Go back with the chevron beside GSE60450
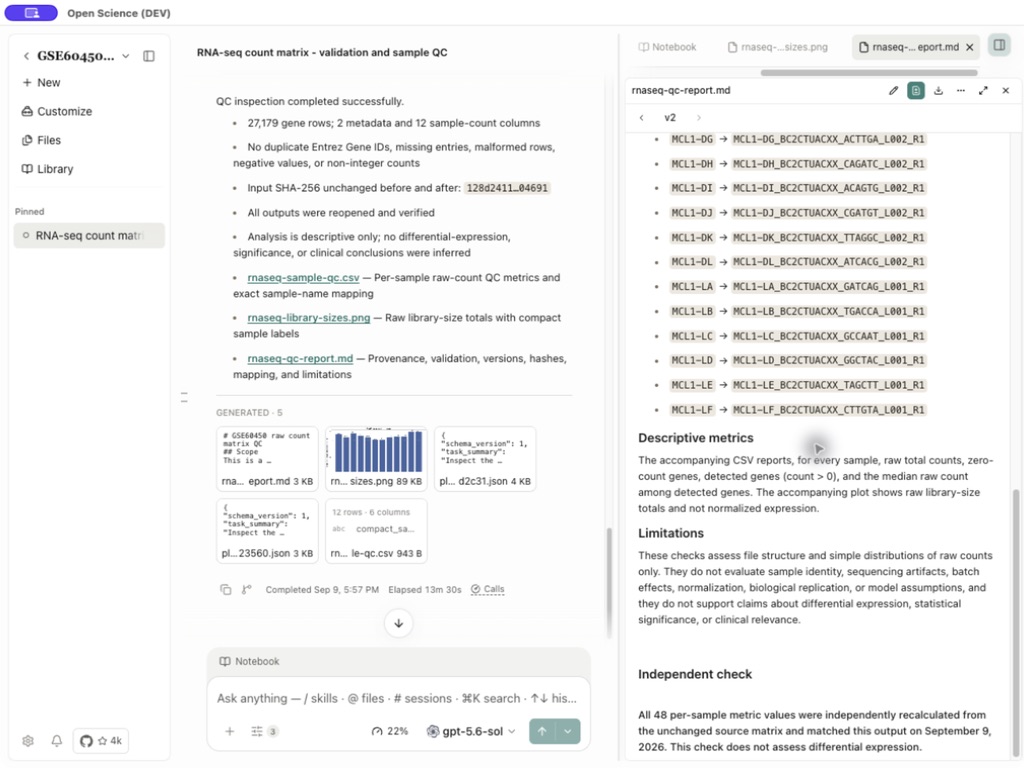This screenshot has height=768, width=1024. [26, 56]
